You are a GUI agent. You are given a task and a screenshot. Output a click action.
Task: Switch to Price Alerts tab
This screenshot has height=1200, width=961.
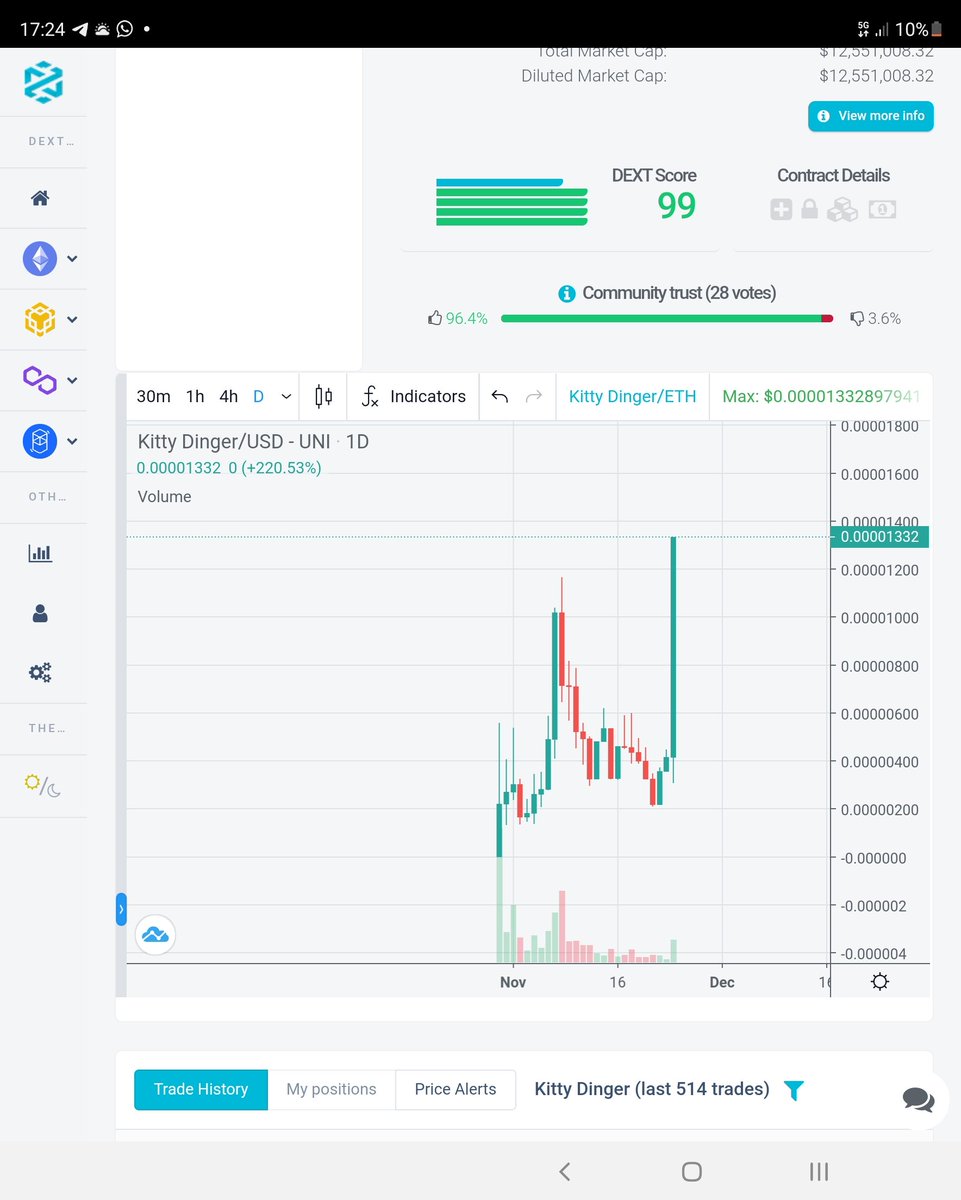tap(455, 1089)
